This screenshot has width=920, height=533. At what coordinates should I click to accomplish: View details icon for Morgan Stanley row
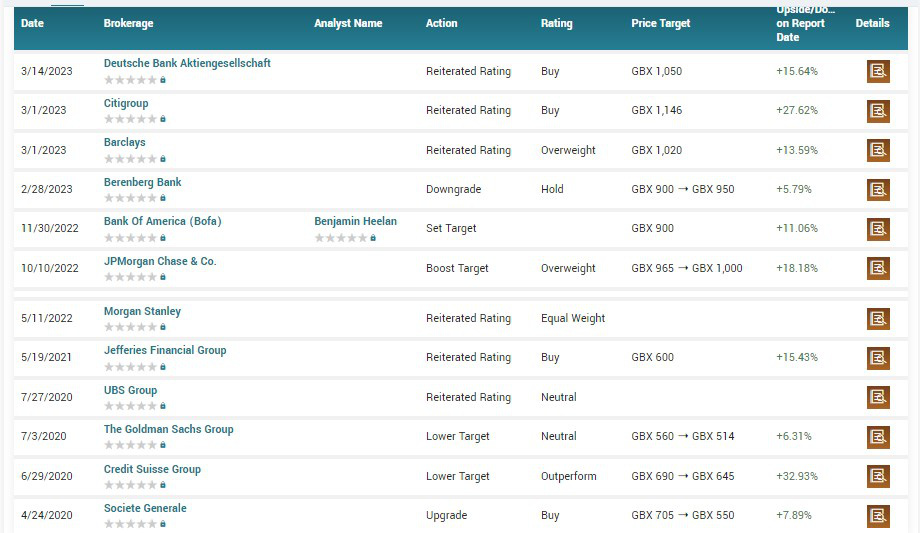(877, 319)
